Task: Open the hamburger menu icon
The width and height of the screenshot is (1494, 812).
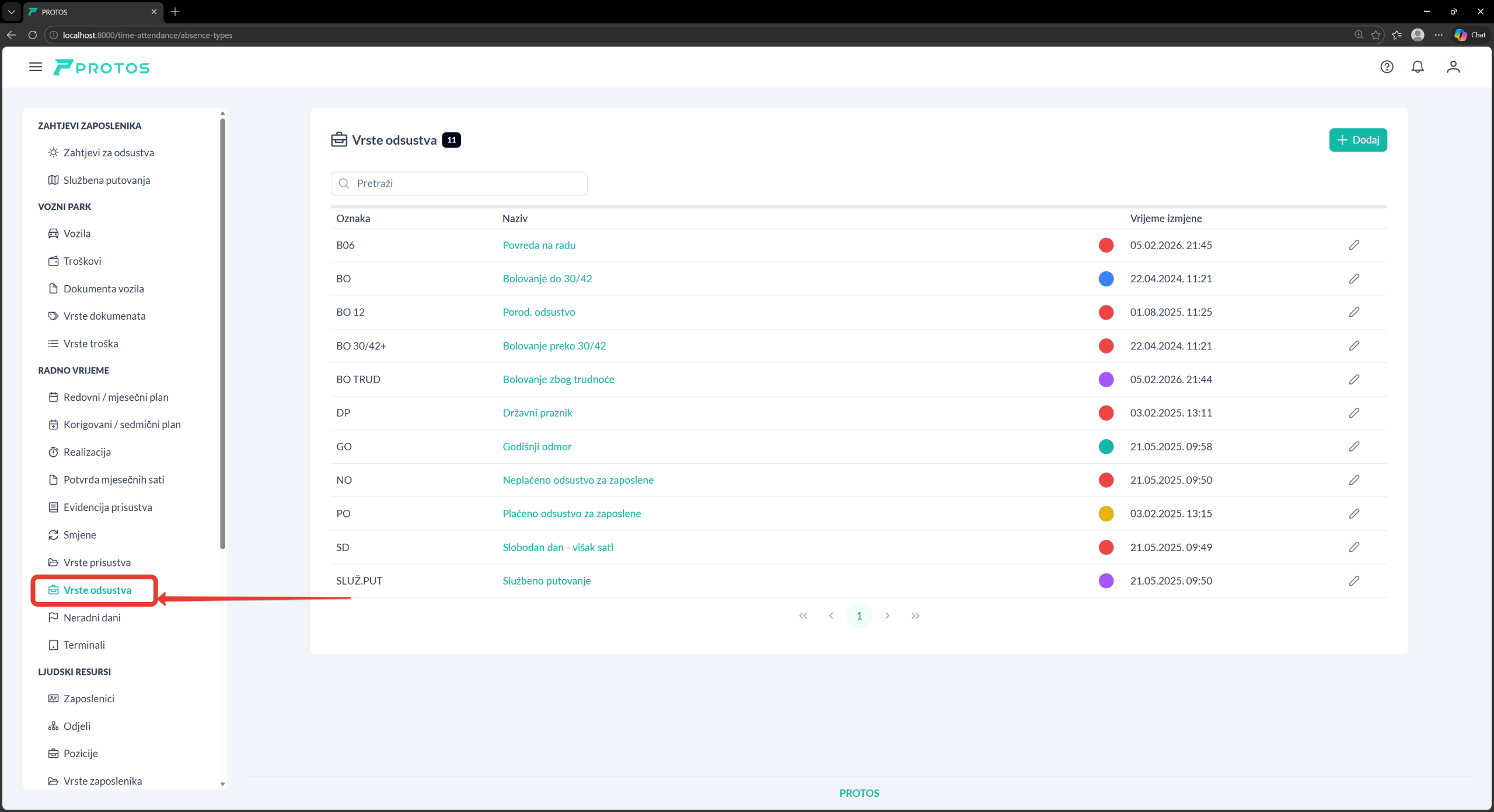Action: (36, 67)
